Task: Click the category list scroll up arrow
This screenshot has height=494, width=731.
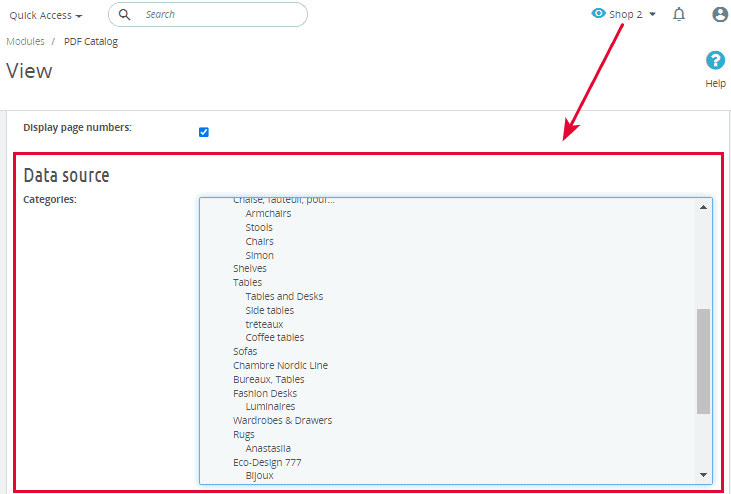Action: coord(703,207)
